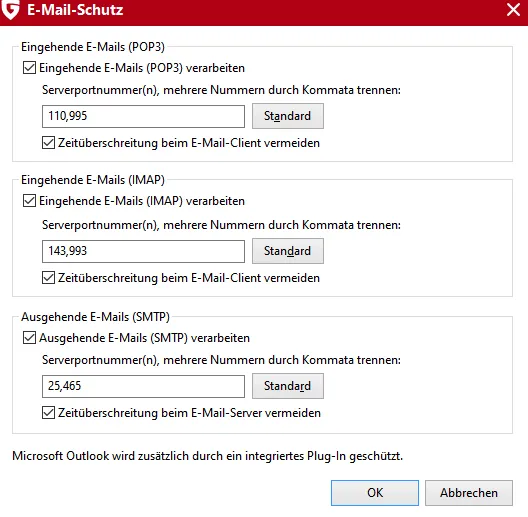This screenshot has height=517, width=528.
Task: Toggle 'Ausgehende E-Mails (SMTP) verarbeiten' checkbox
Action: tap(29, 338)
